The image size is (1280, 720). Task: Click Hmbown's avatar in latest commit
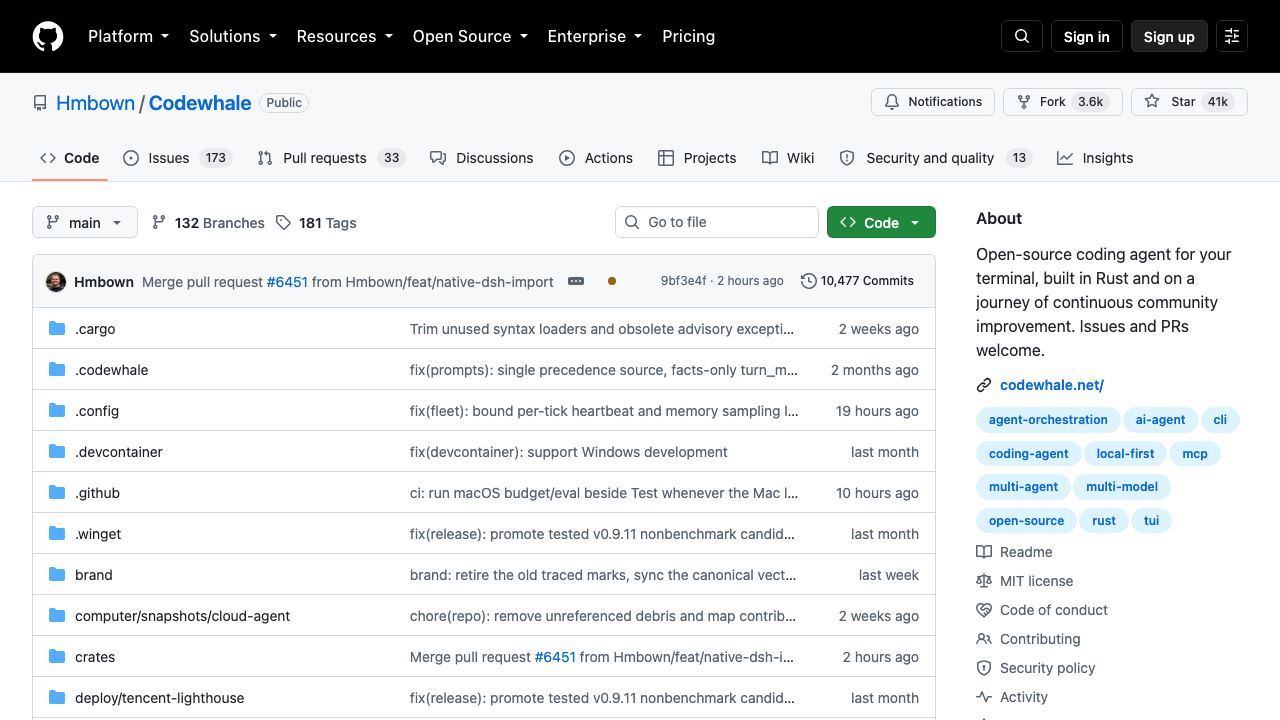pyautogui.click(x=56, y=282)
